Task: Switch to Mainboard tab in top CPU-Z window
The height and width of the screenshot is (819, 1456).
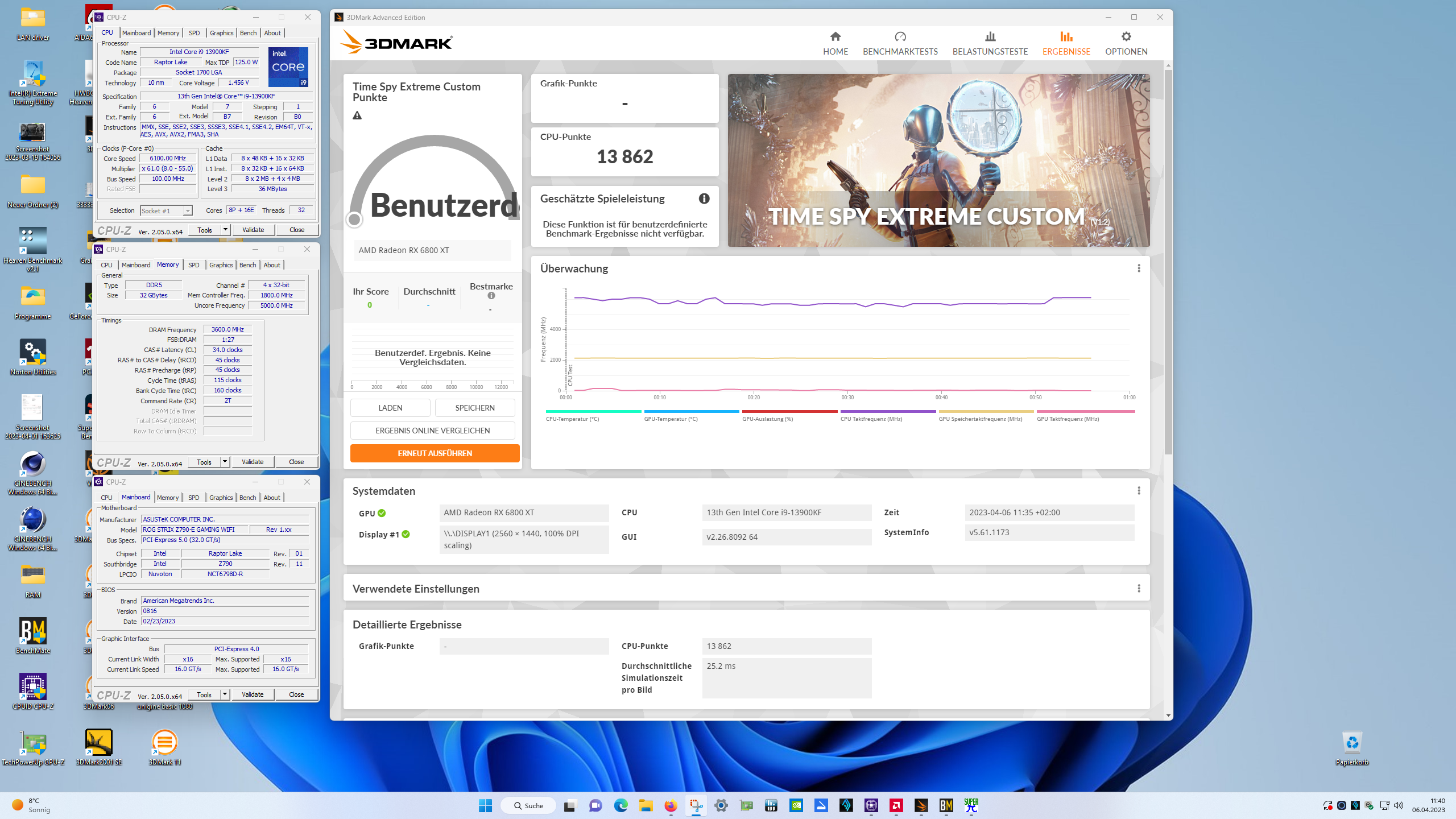Action: tap(136, 33)
